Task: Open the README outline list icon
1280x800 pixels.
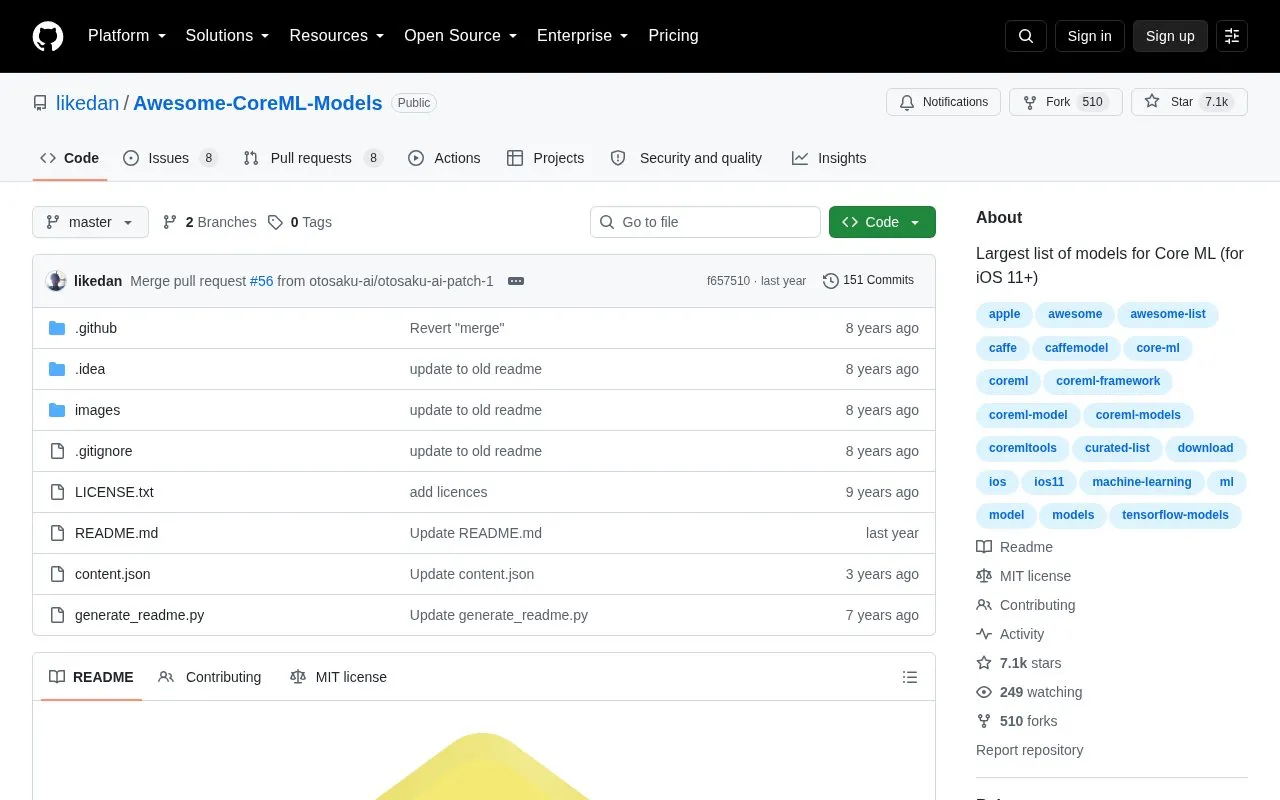Action: tap(910, 677)
